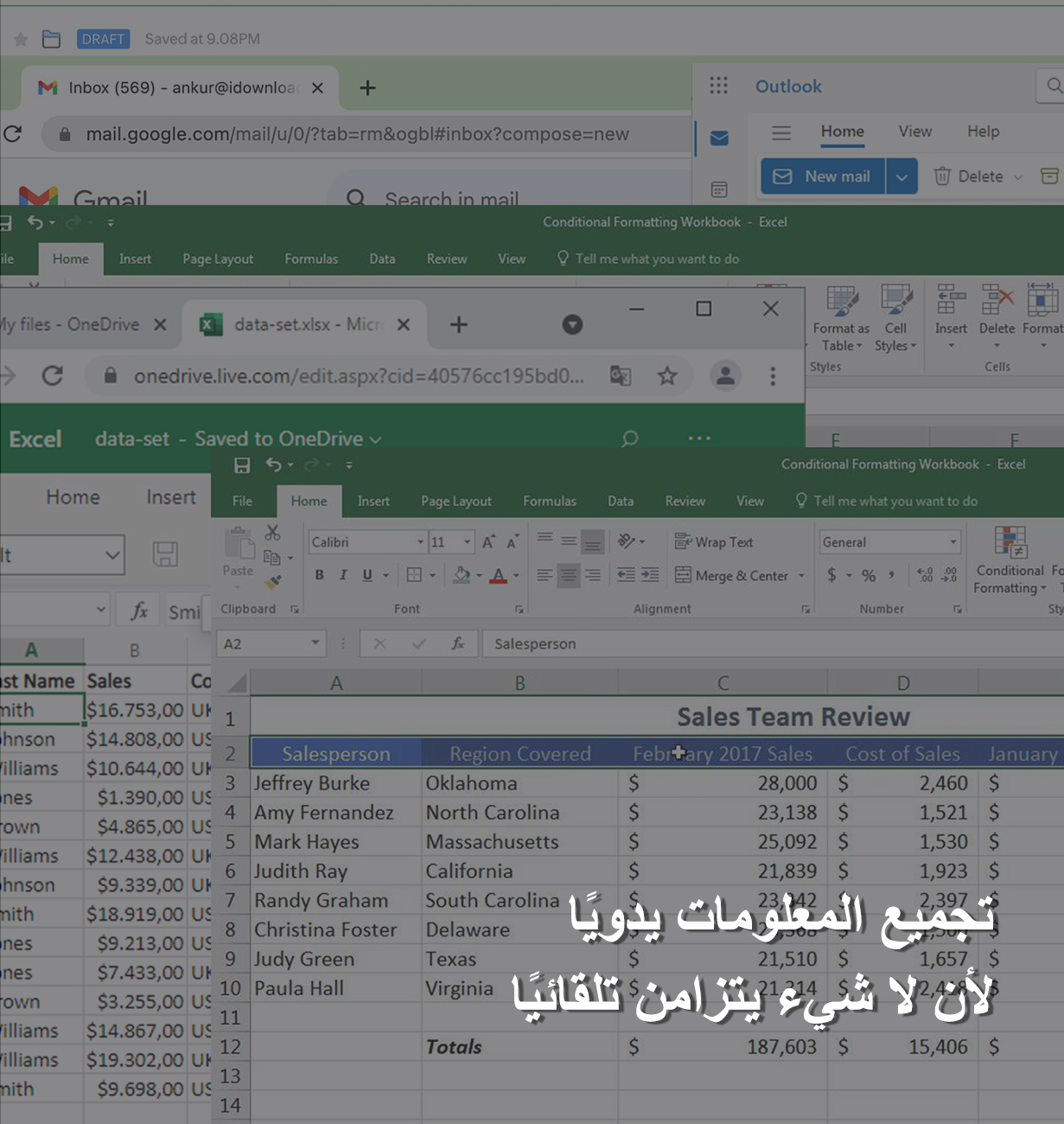The height and width of the screenshot is (1124, 1064).
Task: Click the Fill Color bucket in front Excel
Action: coord(462,575)
